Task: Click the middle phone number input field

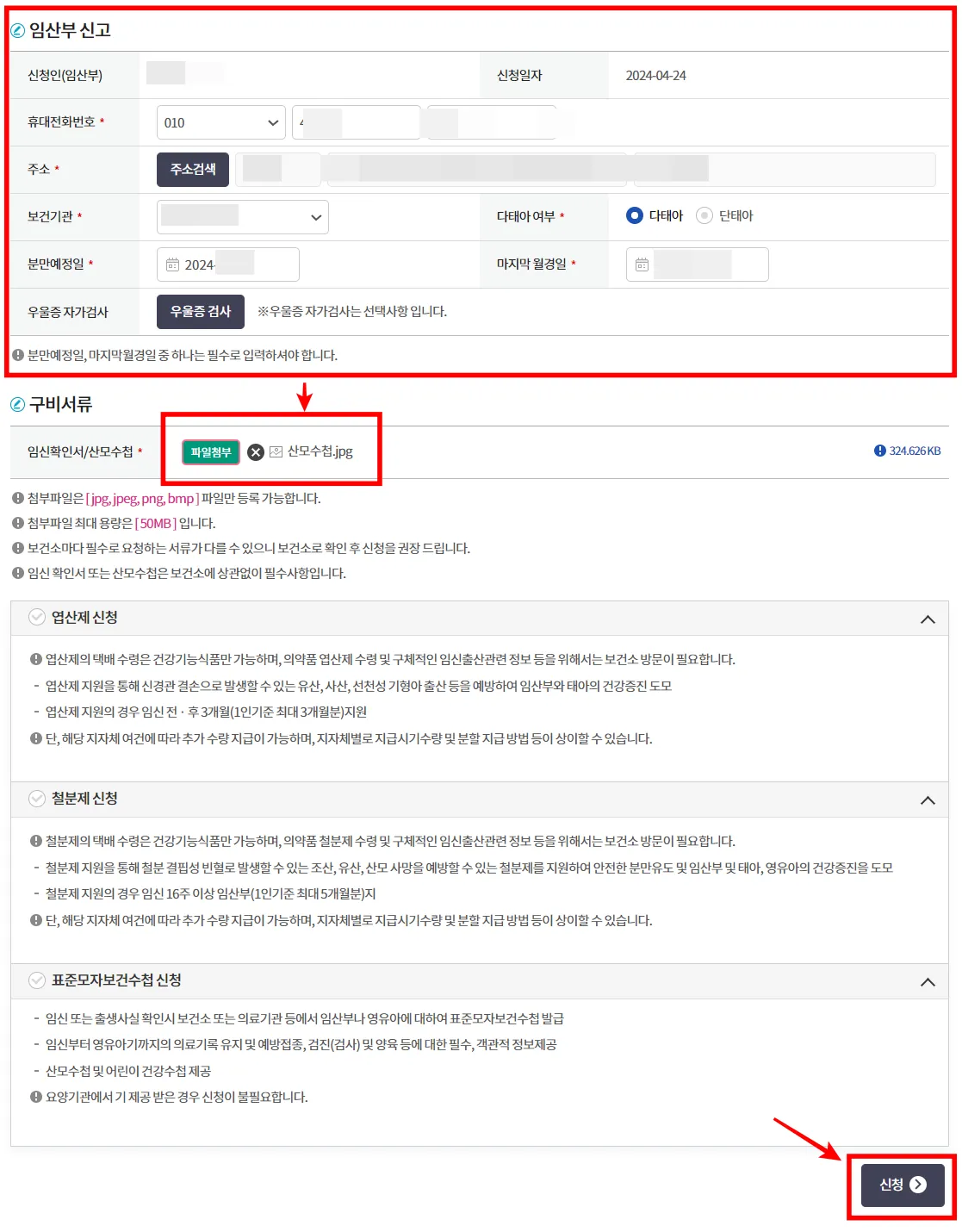Action: (x=356, y=121)
